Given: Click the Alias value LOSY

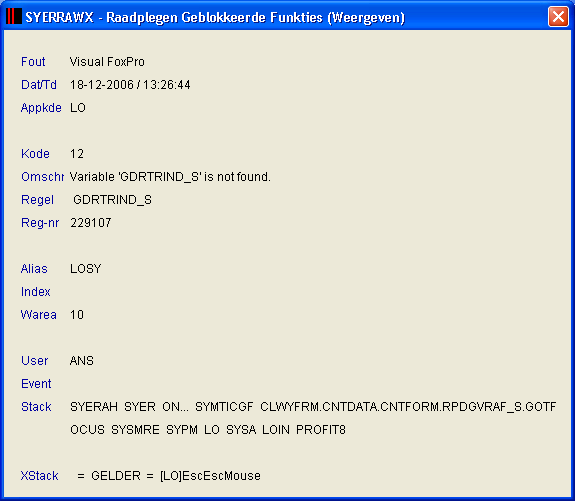Looking at the screenshot, I should [x=85, y=269].
